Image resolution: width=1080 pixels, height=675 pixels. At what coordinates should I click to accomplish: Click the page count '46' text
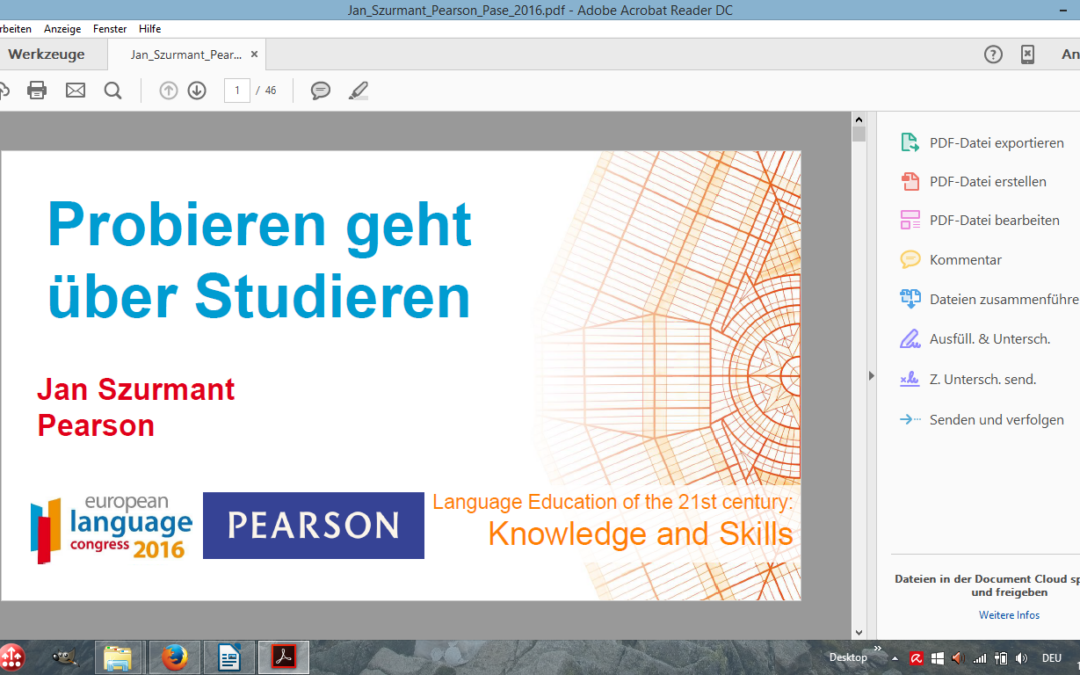click(x=271, y=90)
